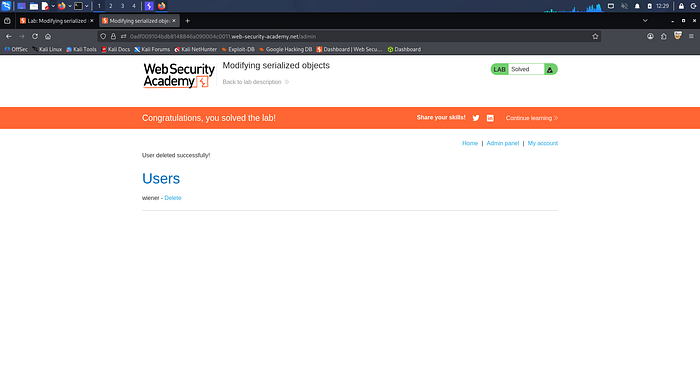This screenshot has height=366, width=700.
Task: Open the My account link
Action: tap(543, 143)
